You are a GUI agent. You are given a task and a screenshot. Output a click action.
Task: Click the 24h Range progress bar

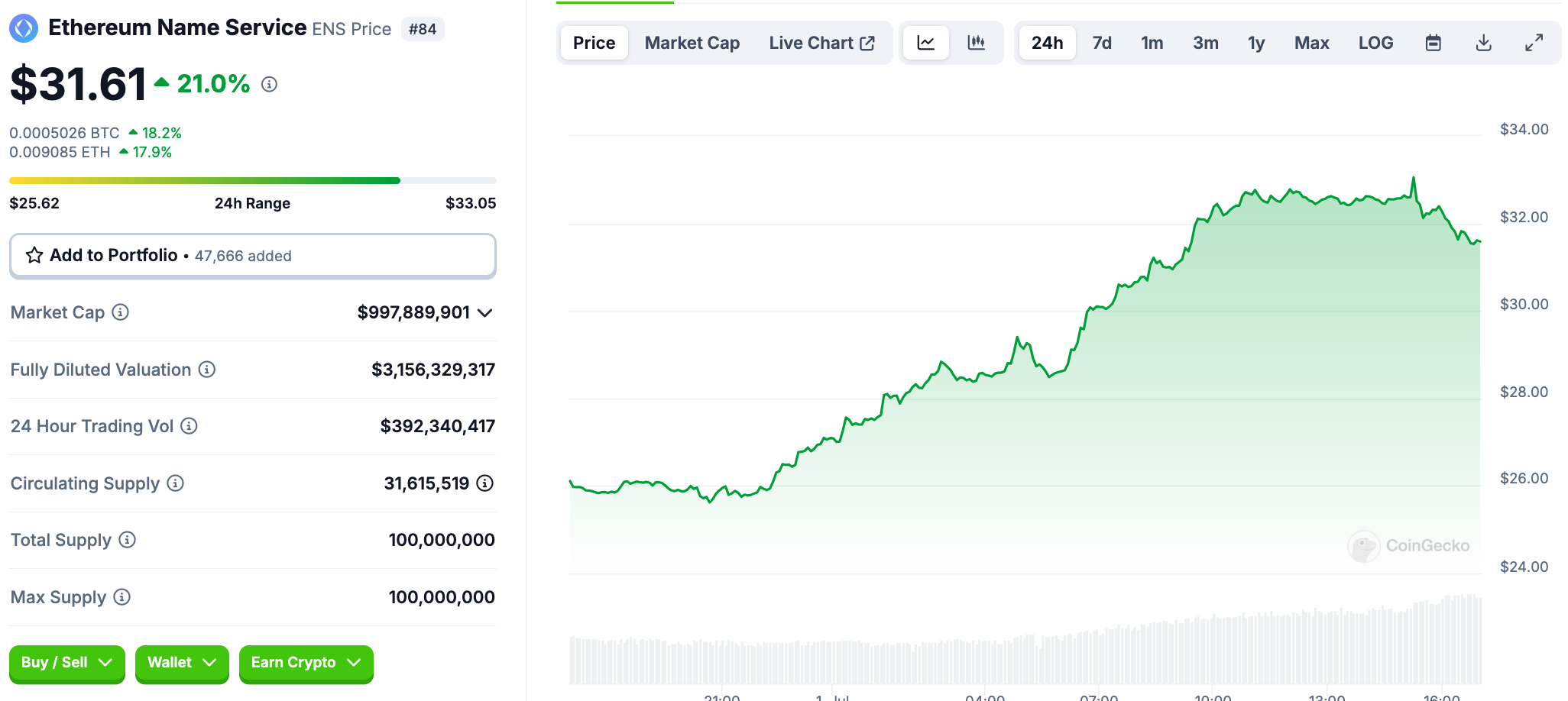pos(252,181)
